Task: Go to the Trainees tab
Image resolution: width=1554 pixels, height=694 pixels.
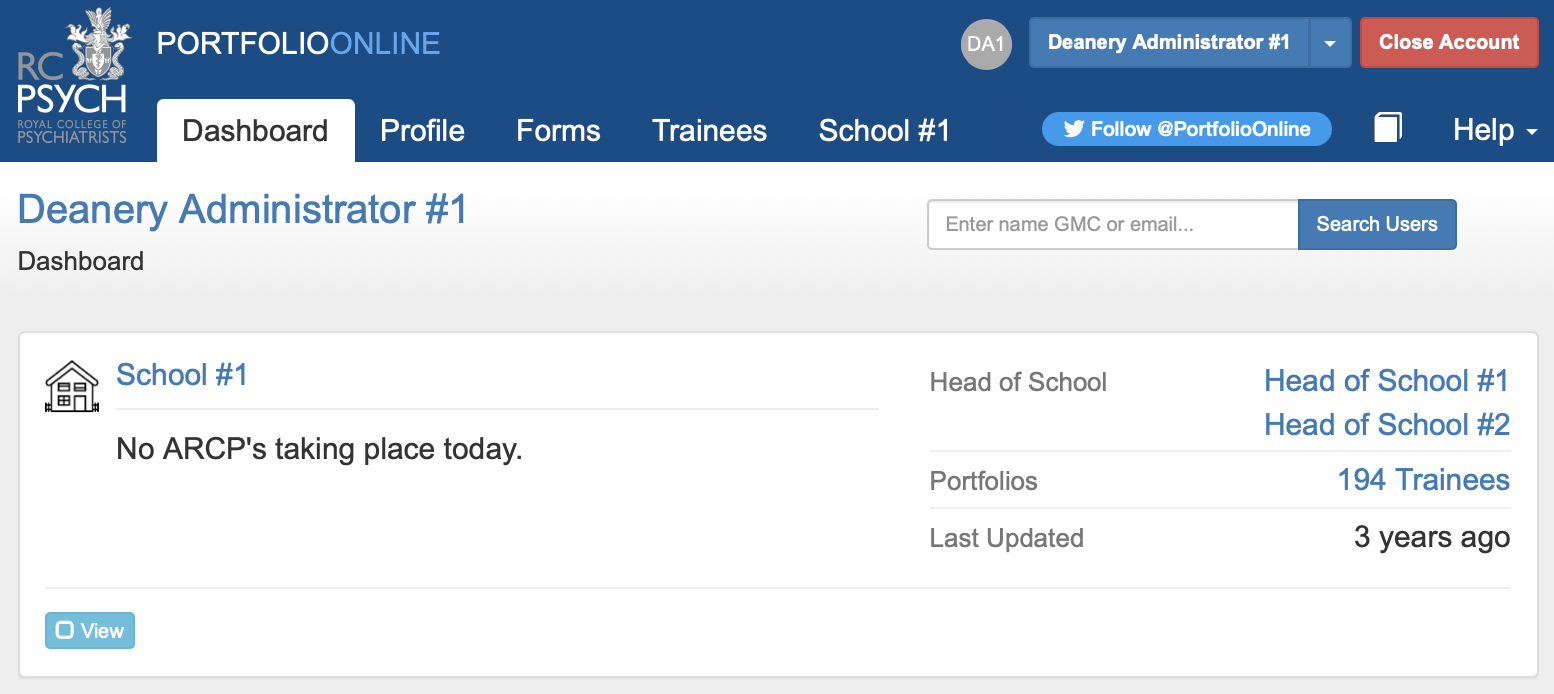Action: (x=709, y=131)
